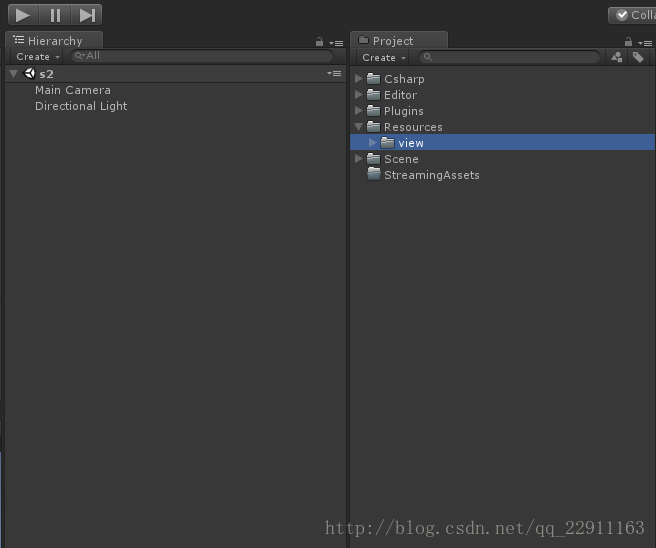656x548 pixels.
Task: Select Directional Light in the Hierarchy
Action: (x=81, y=106)
